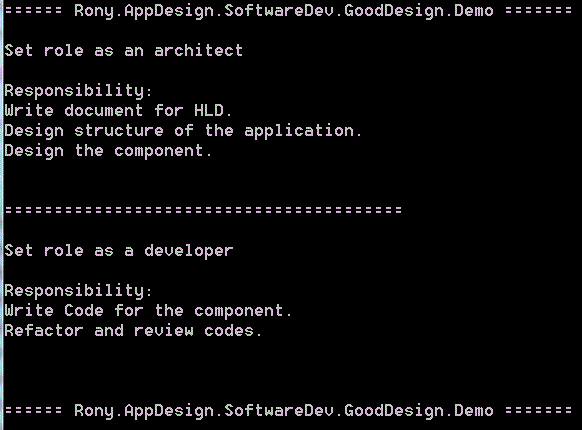Click the word 'application.' in the output
The image size is (582, 430).
tap(303, 131)
